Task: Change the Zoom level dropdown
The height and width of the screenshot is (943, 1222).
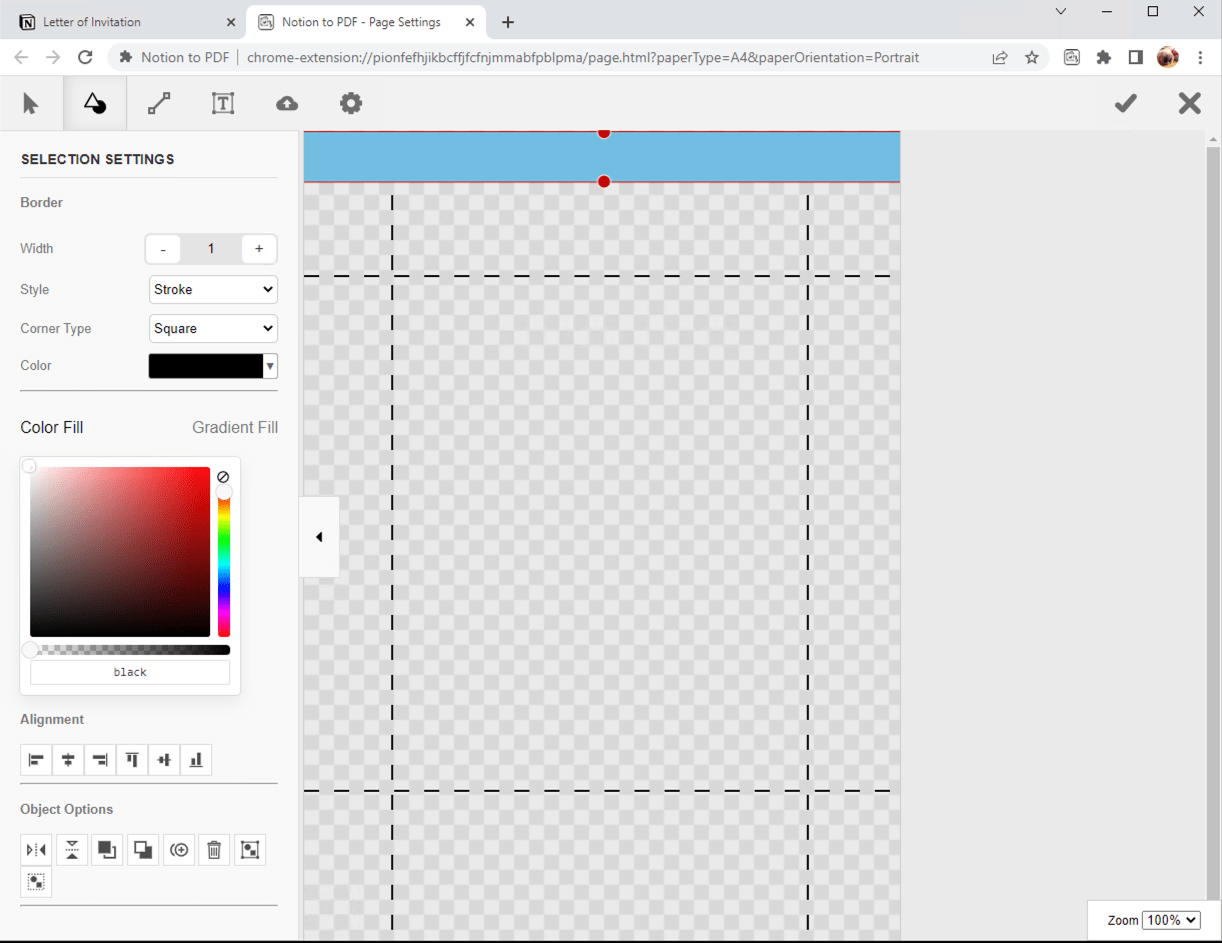Action: point(1171,920)
